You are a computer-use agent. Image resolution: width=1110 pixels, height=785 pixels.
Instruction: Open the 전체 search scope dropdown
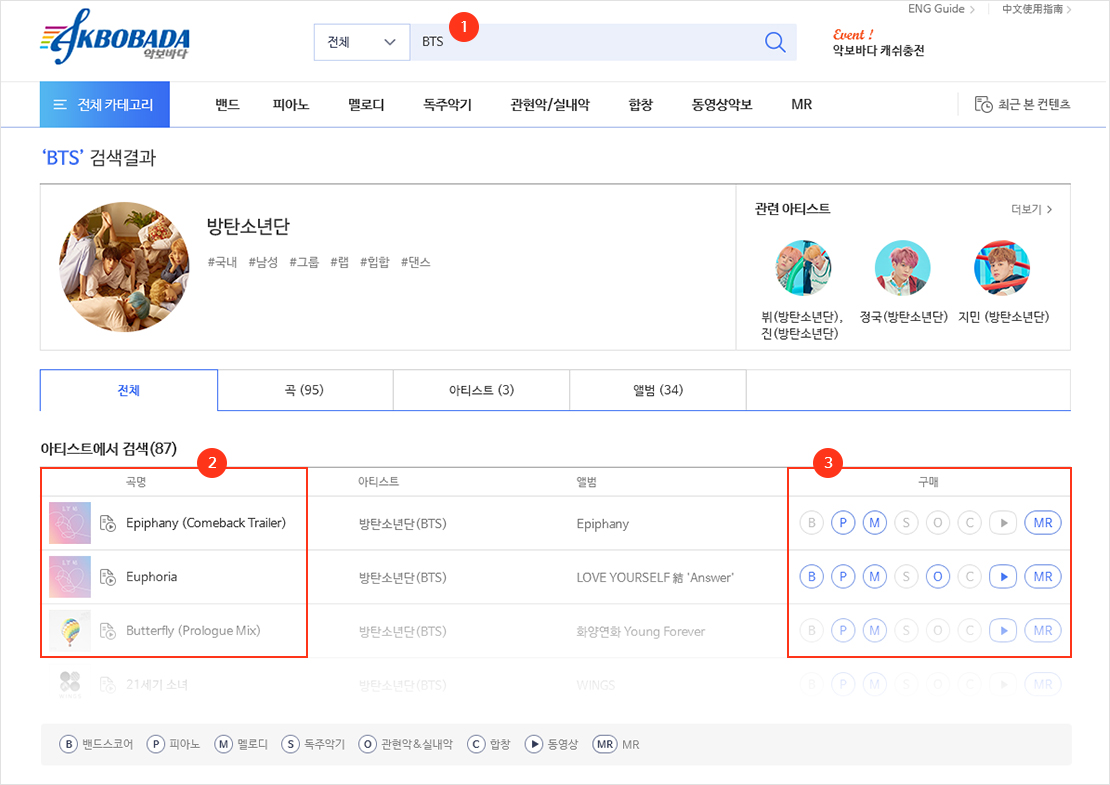362,42
